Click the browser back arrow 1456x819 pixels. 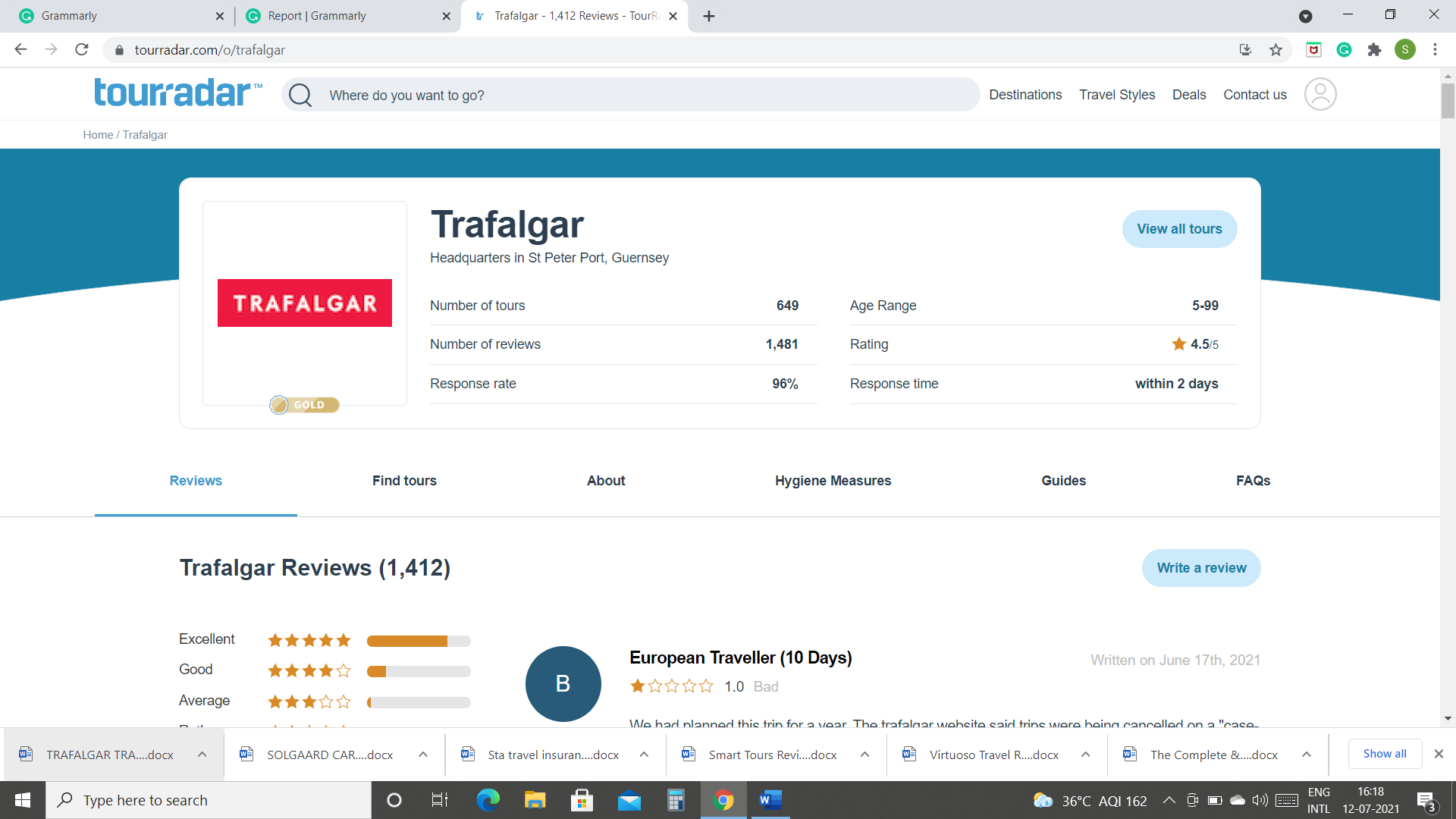point(20,50)
